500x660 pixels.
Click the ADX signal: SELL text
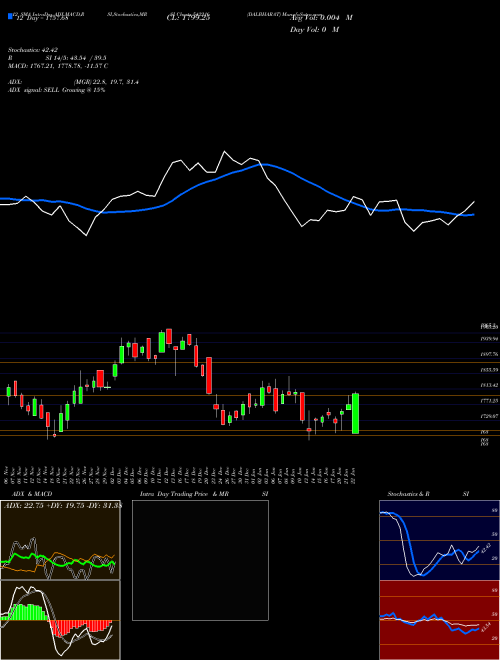point(56,90)
